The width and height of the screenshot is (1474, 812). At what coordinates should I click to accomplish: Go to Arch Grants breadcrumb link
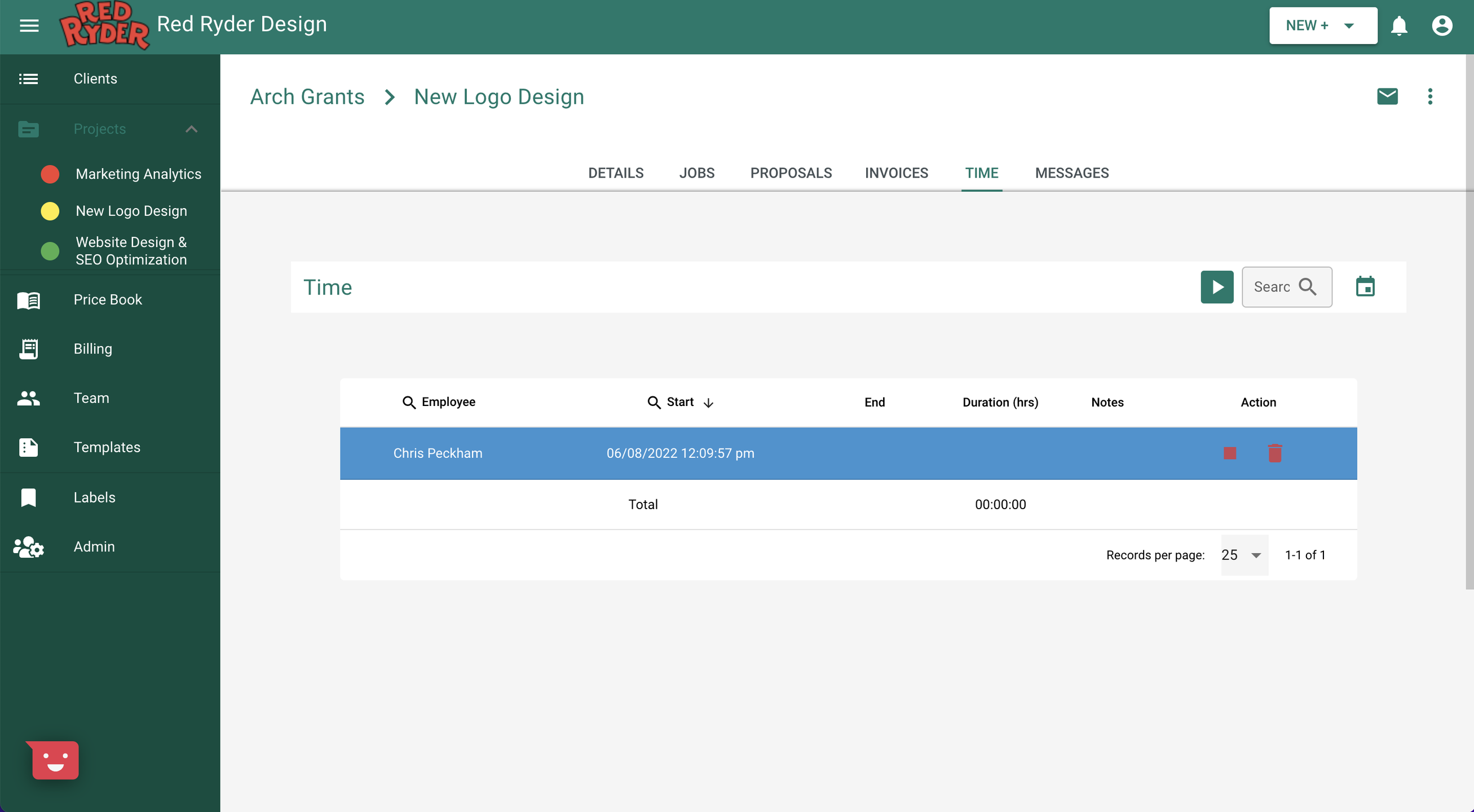coord(307,97)
